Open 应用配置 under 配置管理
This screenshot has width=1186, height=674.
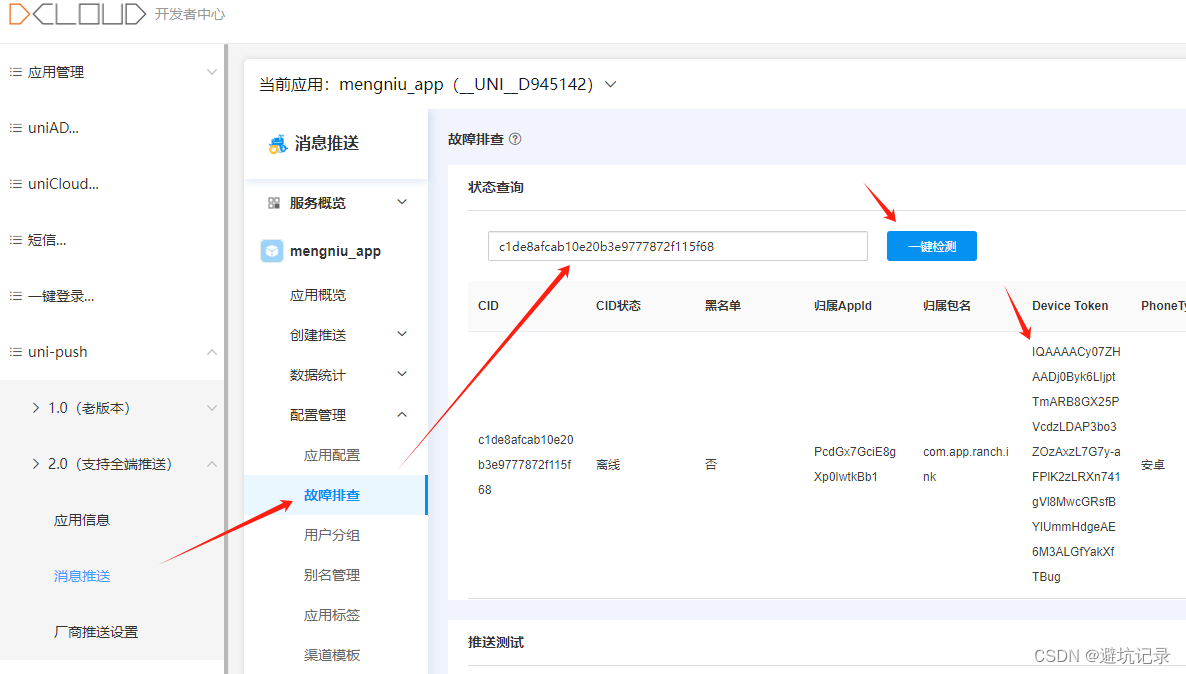[332, 455]
